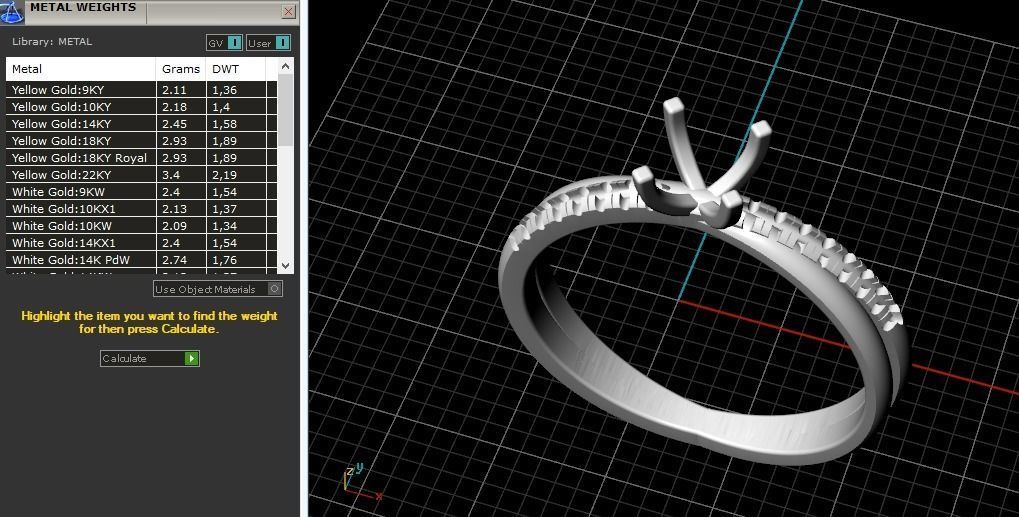The image size is (1019, 517).
Task: Select the Yellow Gold:18KY Royal row
Action: (142, 158)
